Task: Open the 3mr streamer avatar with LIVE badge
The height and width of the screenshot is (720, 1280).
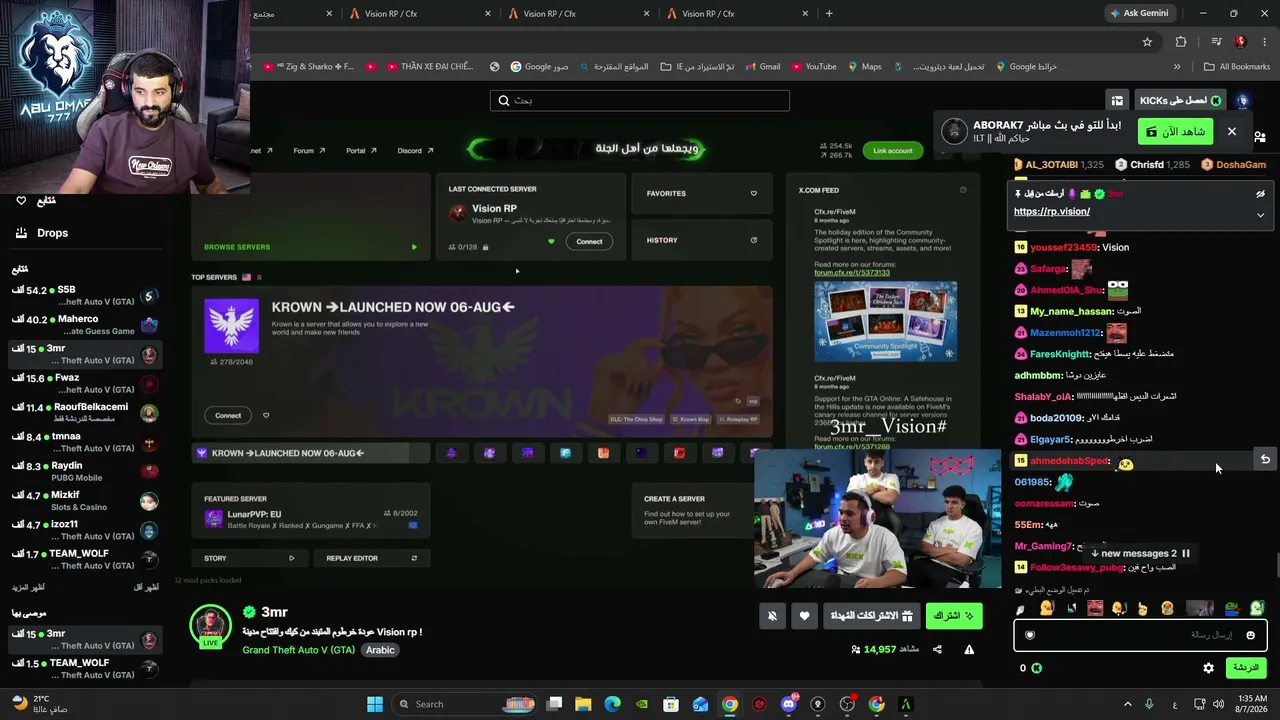Action: [210, 627]
